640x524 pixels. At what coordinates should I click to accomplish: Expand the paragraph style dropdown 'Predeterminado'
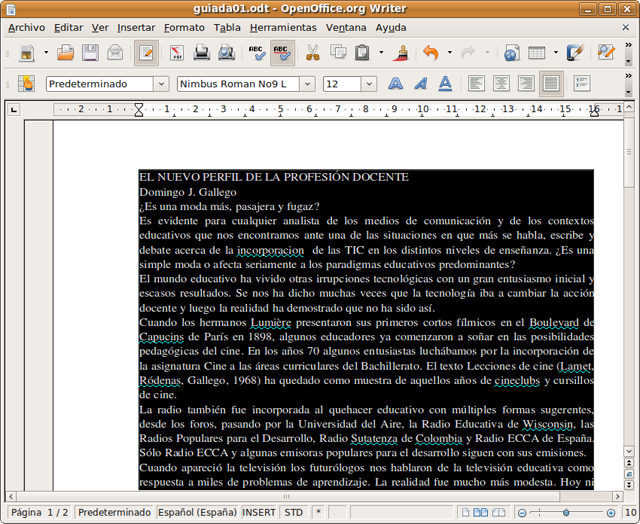(160, 84)
